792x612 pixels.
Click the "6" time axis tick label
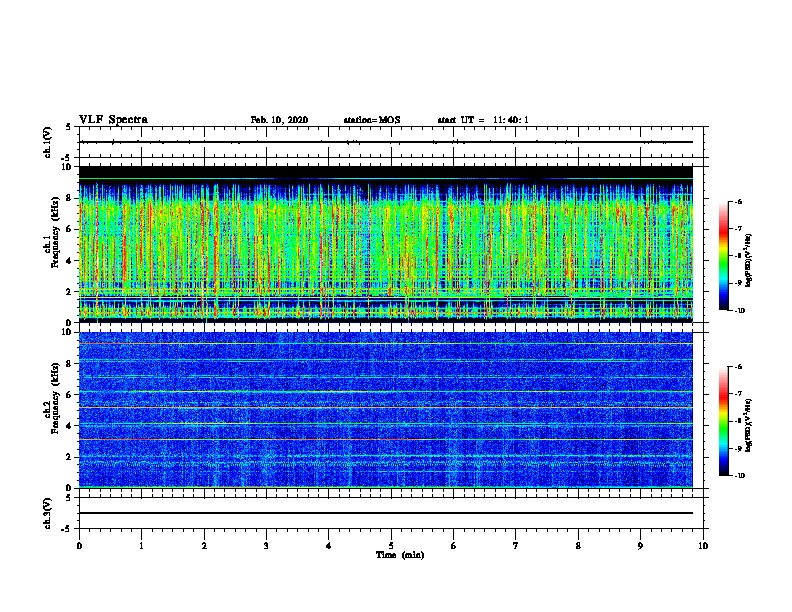(454, 546)
